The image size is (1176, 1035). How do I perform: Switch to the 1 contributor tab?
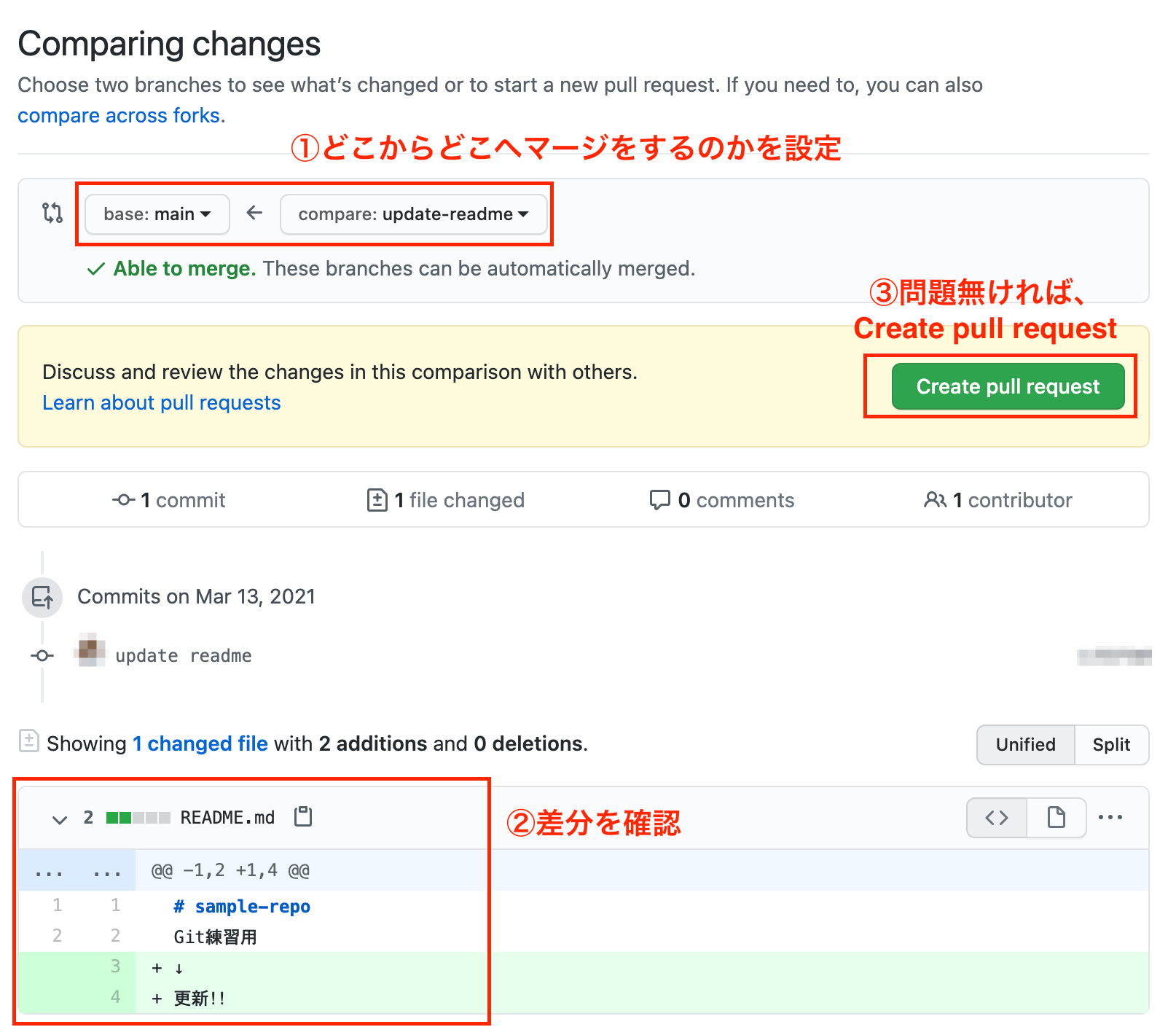click(x=998, y=500)
